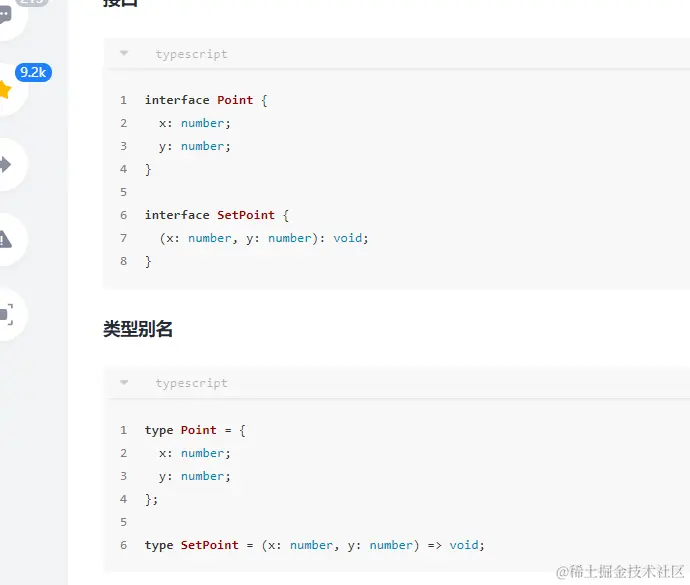690x585 pixels.
Task: Click typescript label on interface block
Action: pos(191,54)
